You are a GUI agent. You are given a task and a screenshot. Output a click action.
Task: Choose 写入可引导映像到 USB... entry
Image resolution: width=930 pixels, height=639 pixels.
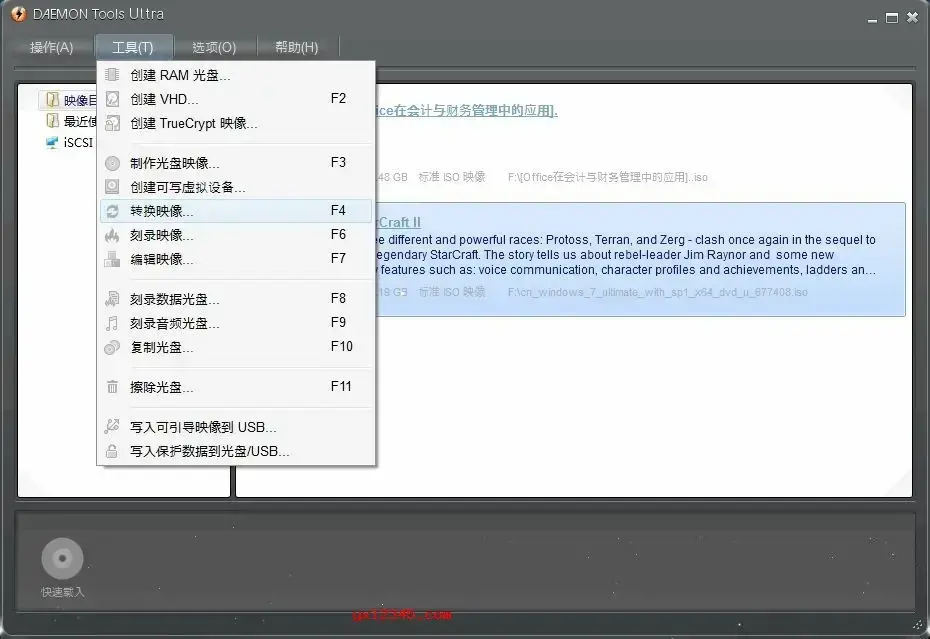(236, 427)
